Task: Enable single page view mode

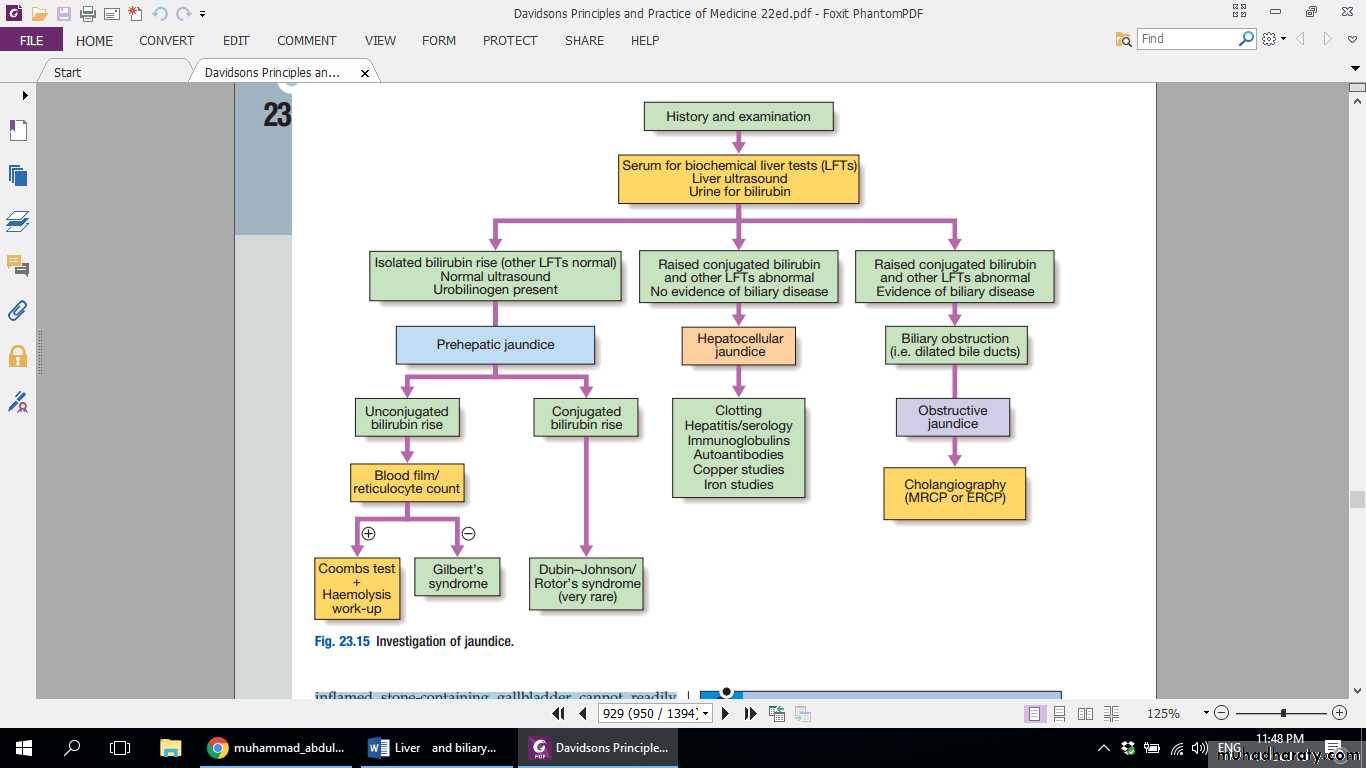Action: coord(1034,714)
